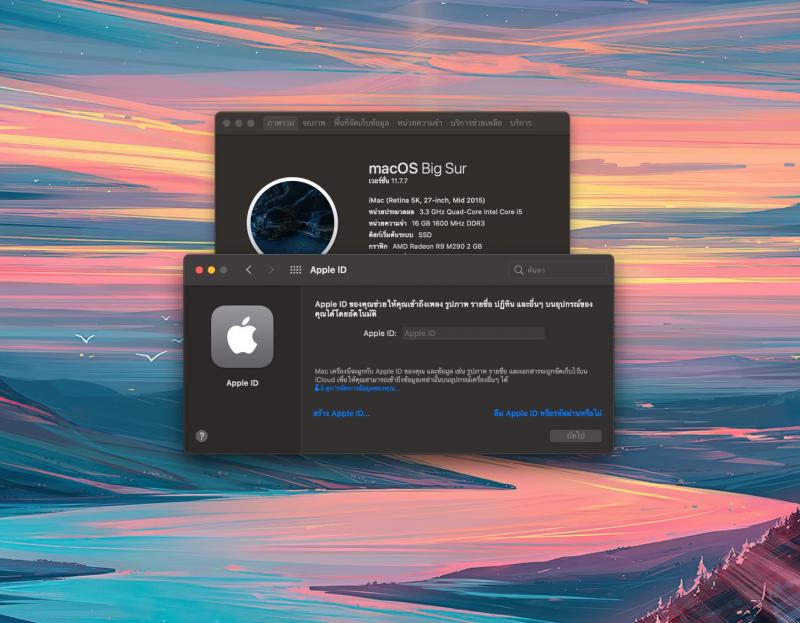Open the บริการ tab
The image size is (800, 623).
521,123
